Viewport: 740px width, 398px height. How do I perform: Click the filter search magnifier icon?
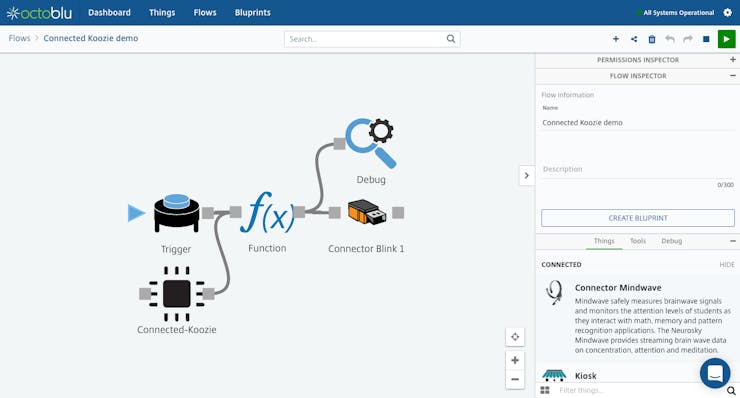coord(731,390)
